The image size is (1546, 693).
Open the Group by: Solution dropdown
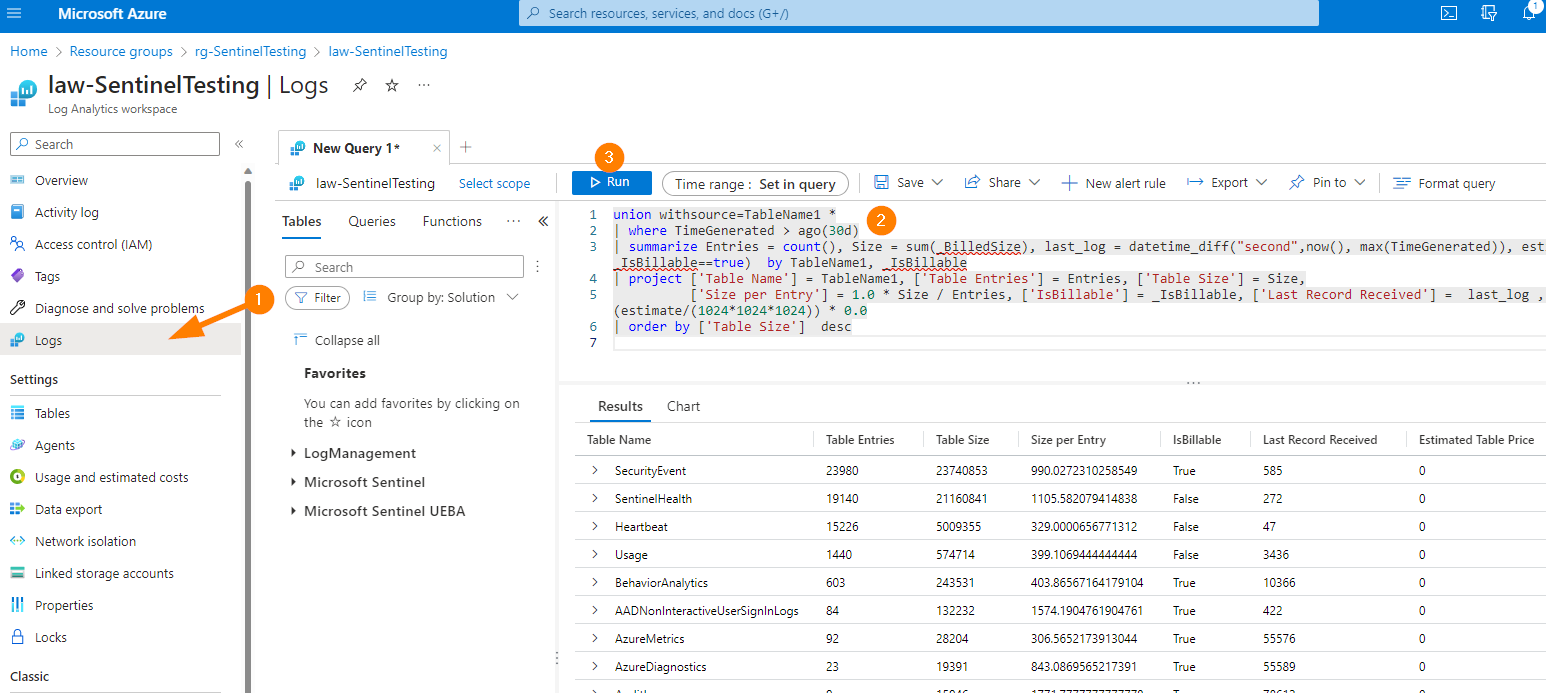tap(441, 298)
